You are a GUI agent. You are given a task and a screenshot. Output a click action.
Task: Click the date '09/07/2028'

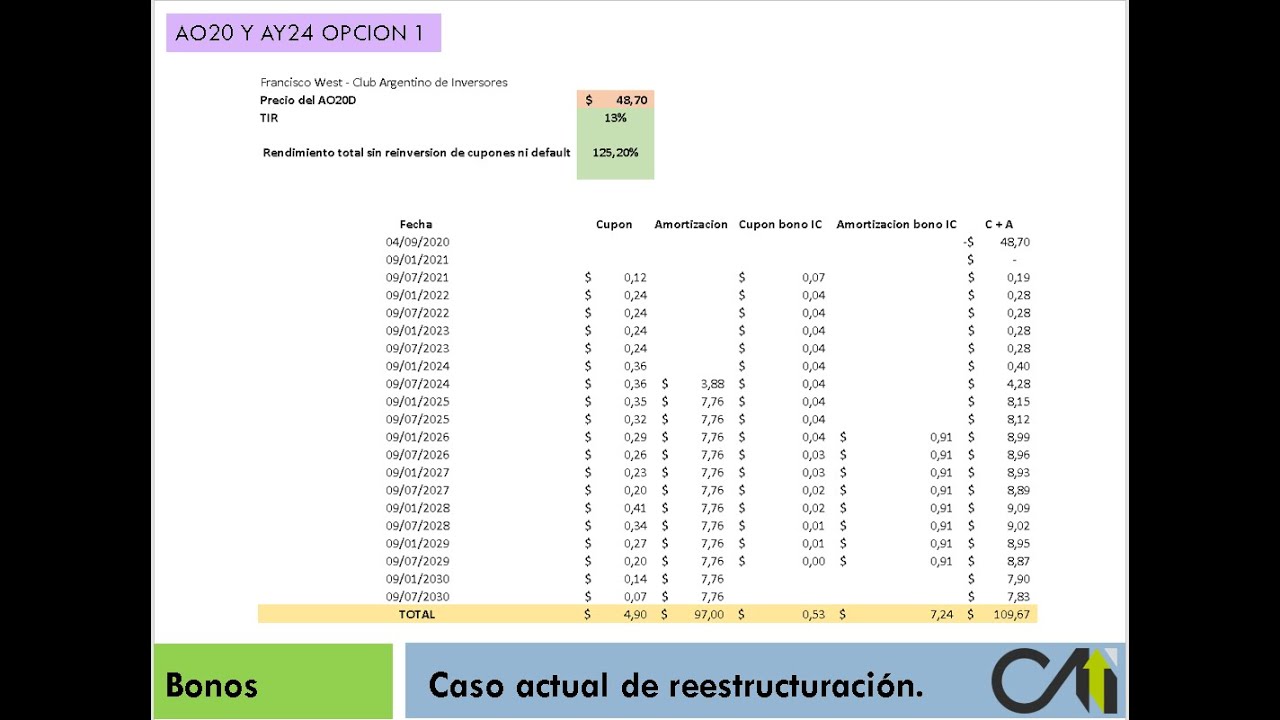coord(417,526)
